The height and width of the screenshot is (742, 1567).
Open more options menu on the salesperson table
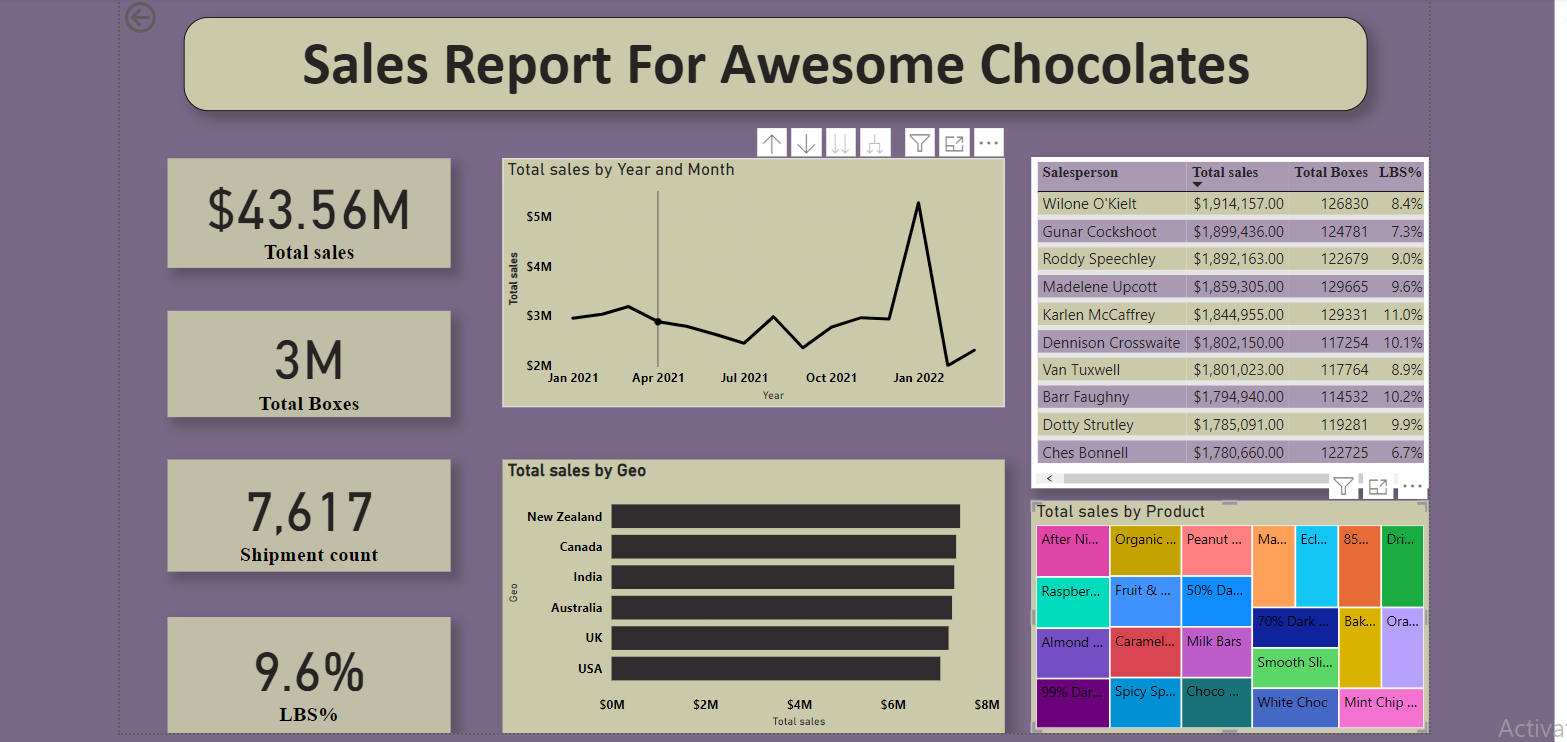(1412, 486)
